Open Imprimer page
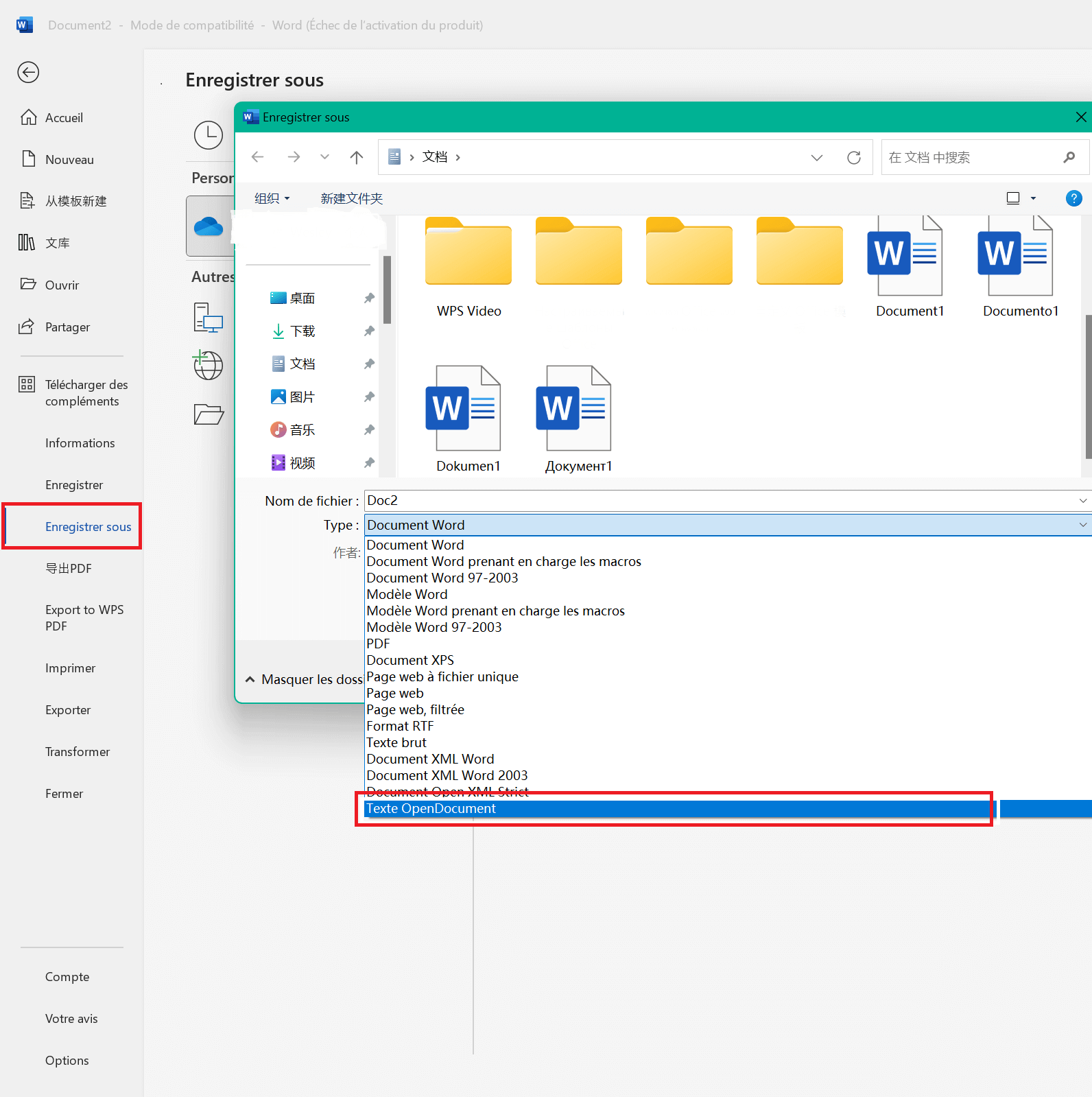Viewport: 1092px width, 1097px height. click(x=70, y=668)
